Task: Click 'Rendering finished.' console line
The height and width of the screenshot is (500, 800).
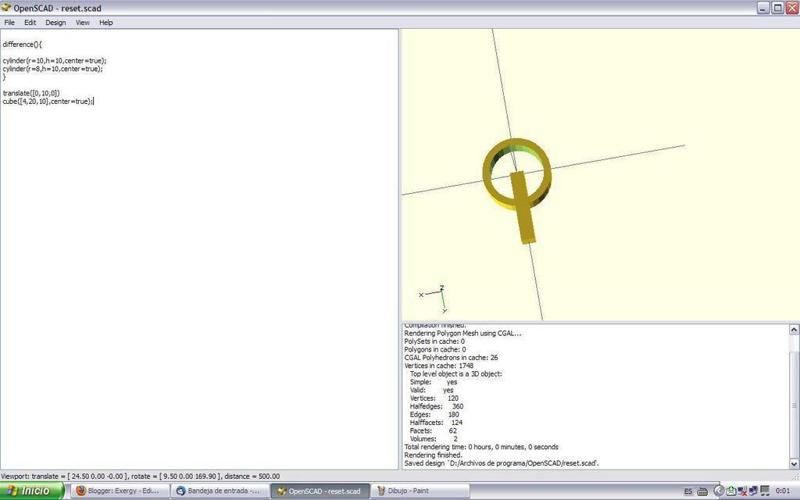Action: [433, 455]
